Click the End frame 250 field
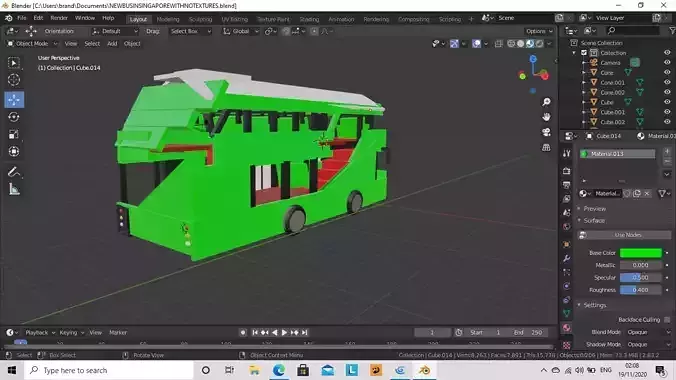Viewport: 676px width, 380px height. click(528, 333)
